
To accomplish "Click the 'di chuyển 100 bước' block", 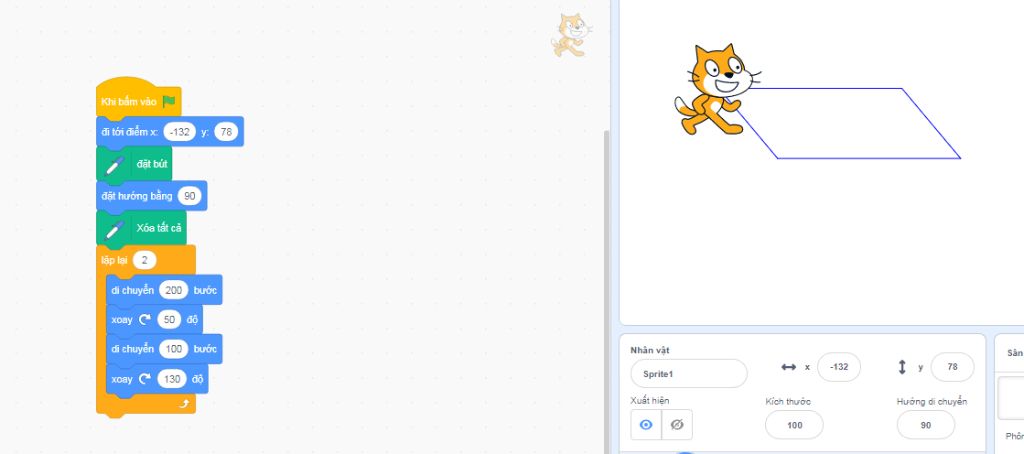I will (x=164, y=349).
